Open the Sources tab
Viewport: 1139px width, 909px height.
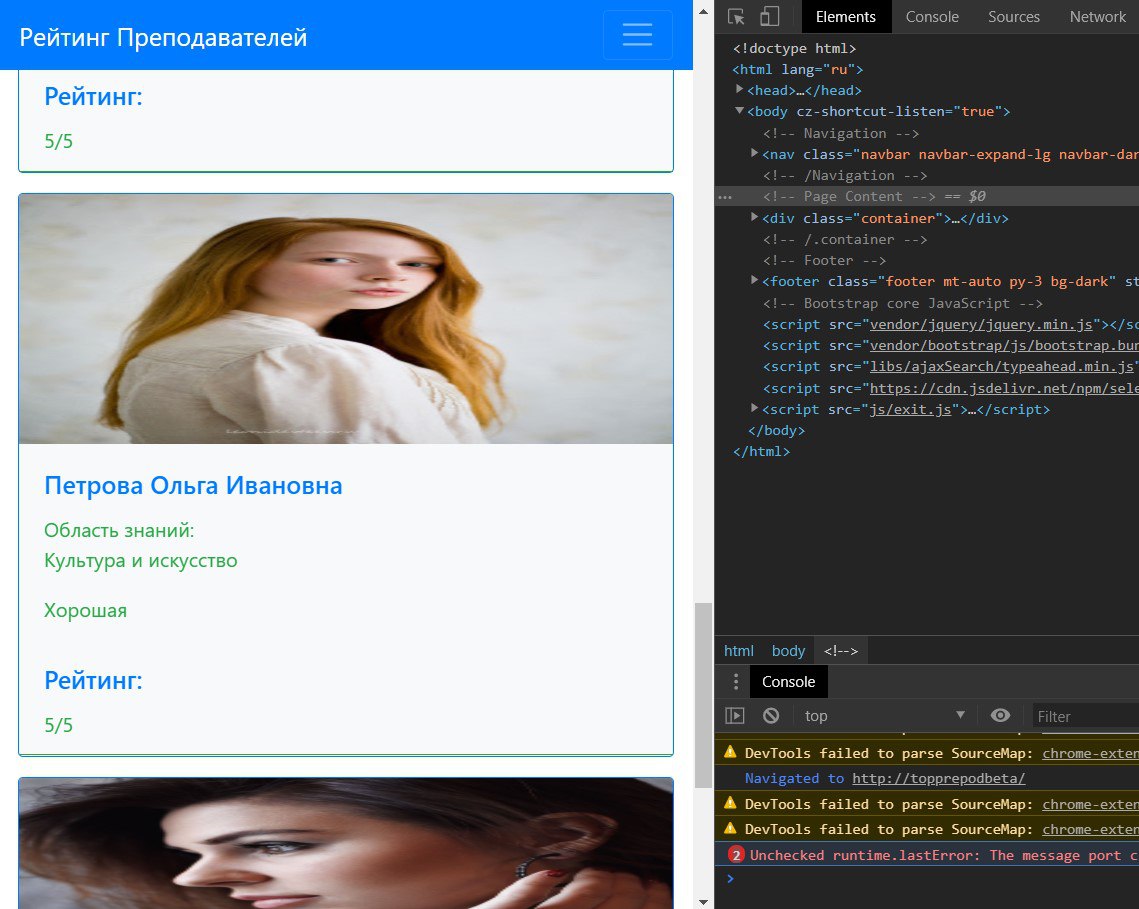1013,17
